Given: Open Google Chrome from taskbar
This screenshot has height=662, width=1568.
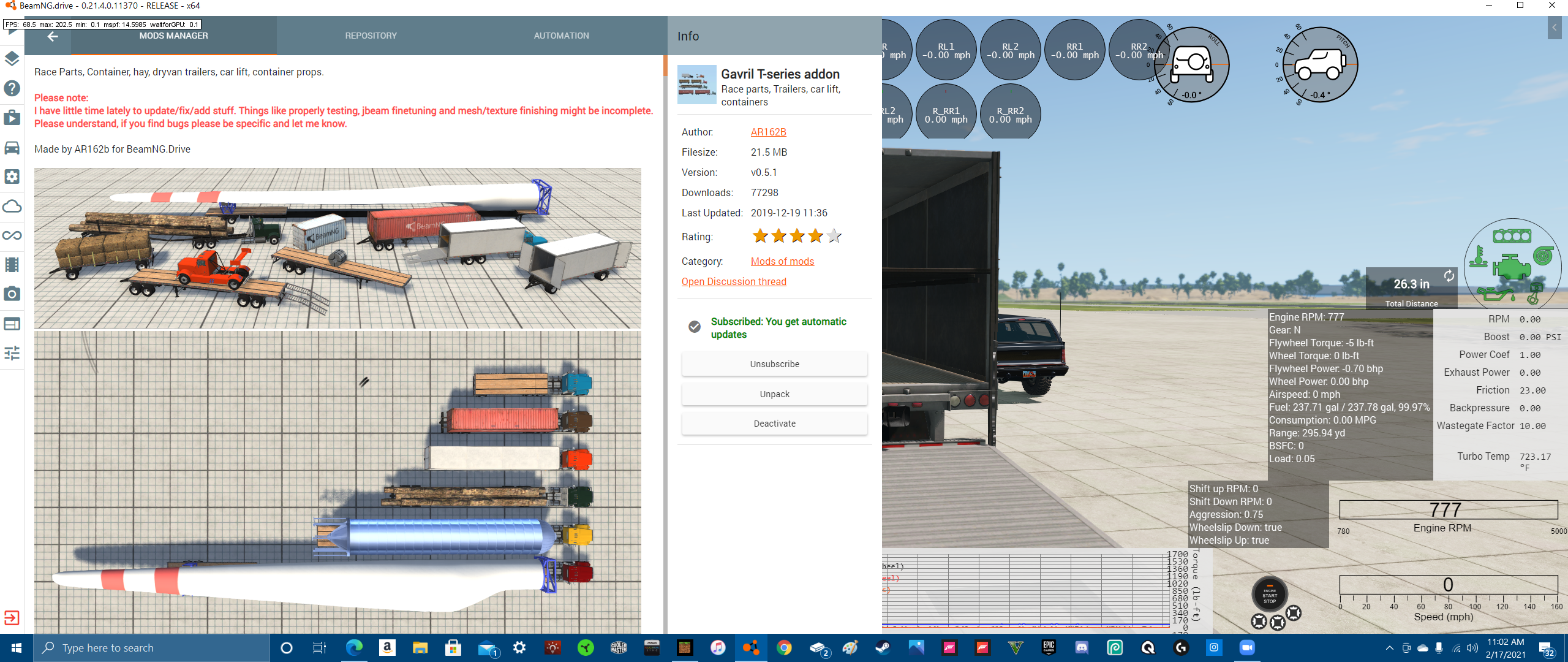Looking at the screenshot, I should 784,648.
